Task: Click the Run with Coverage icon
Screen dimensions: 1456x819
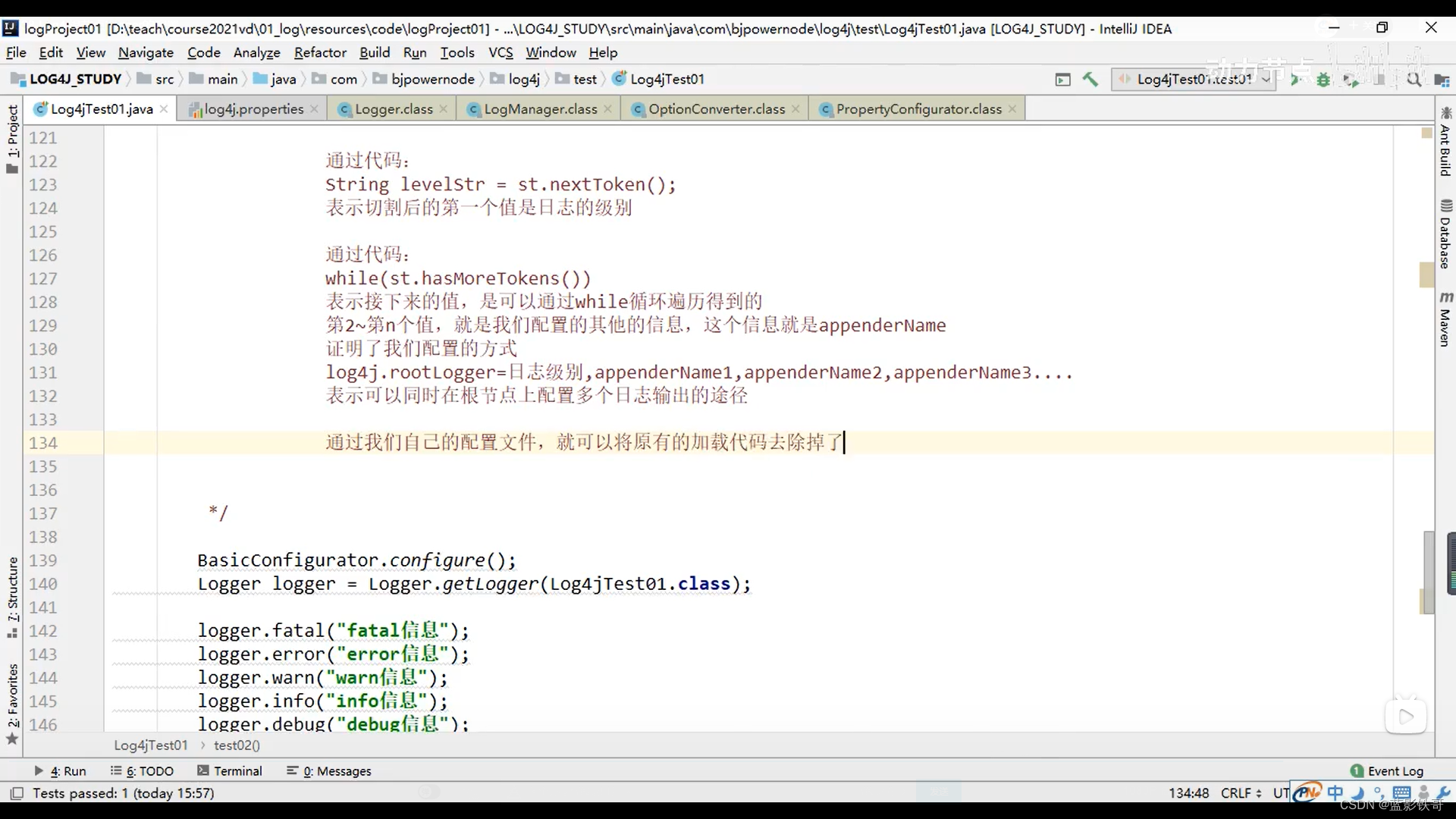Action: [x=1351, y=80]
